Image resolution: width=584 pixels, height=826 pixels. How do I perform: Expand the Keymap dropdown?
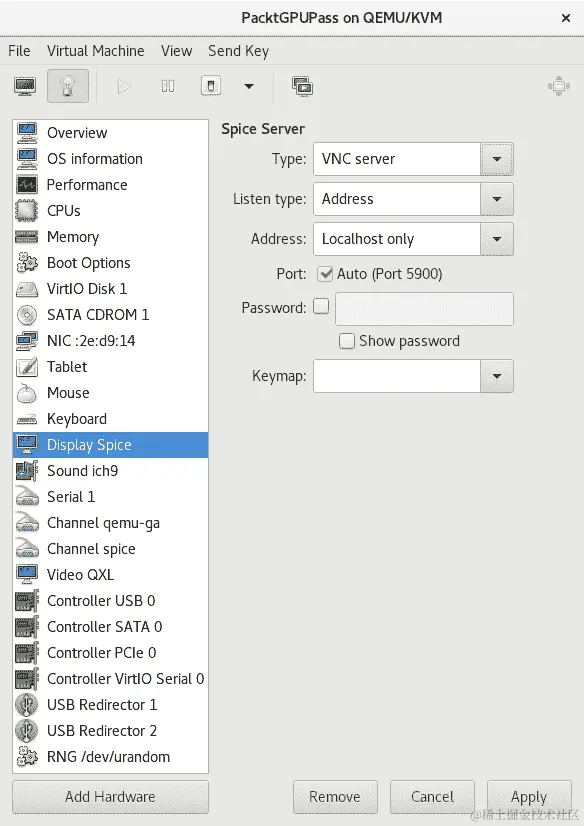[498, 376]
